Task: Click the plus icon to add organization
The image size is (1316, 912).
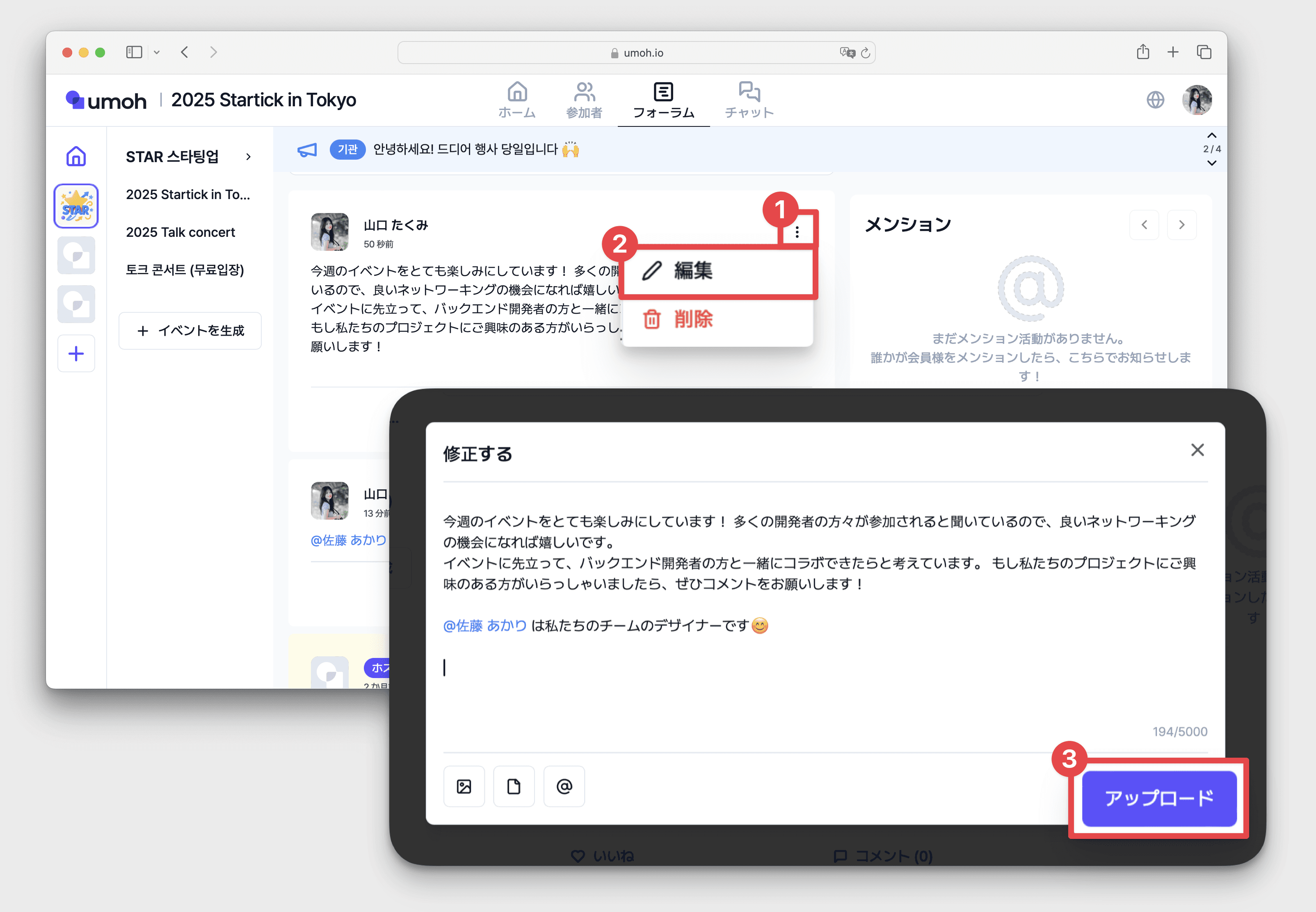Action: click(x=76, y=354)
